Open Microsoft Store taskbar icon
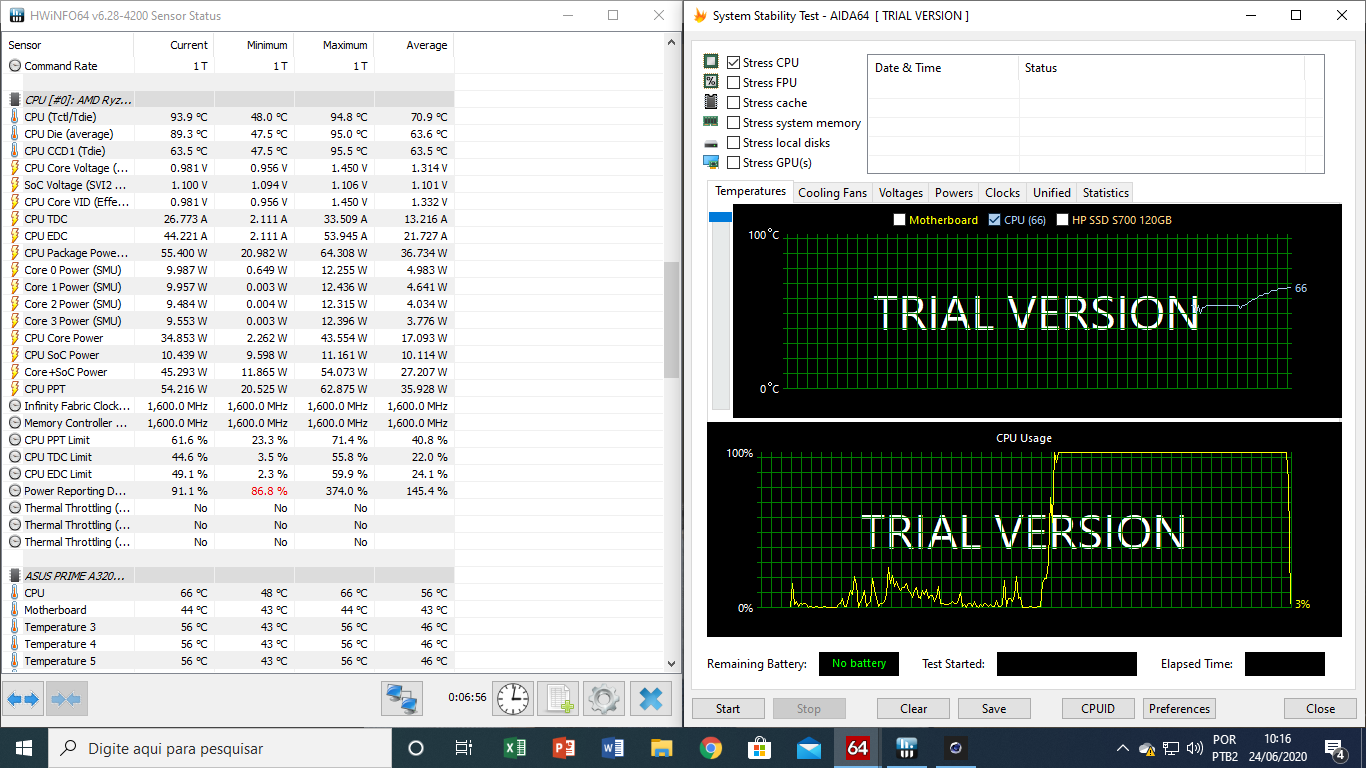This screenshot has height=768, width=1366. point(760,748)
